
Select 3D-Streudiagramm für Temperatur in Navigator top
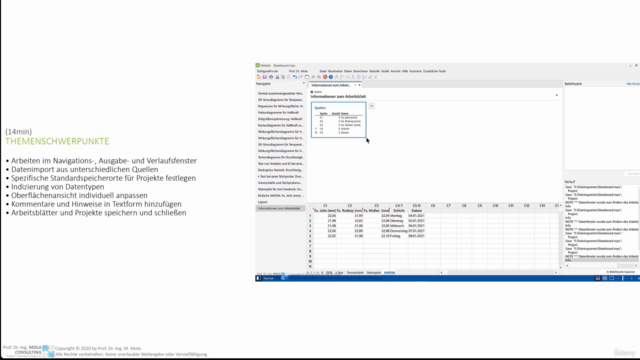click(x=280, y=100)
